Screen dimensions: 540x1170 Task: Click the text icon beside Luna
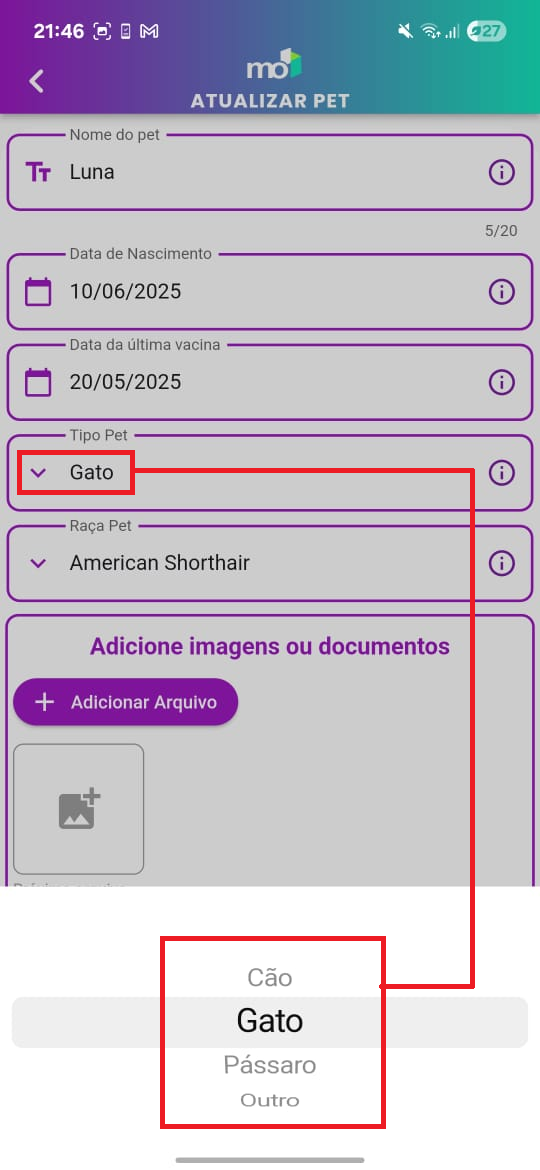[x=38, y=172]
